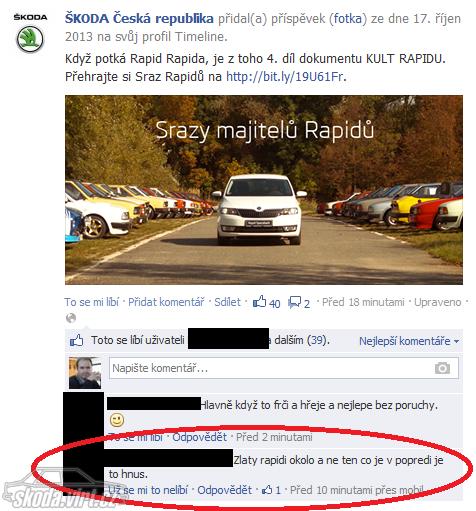Click 'Sdílet' to share the post
476x511 pixels.
click(x=227, y=302)
